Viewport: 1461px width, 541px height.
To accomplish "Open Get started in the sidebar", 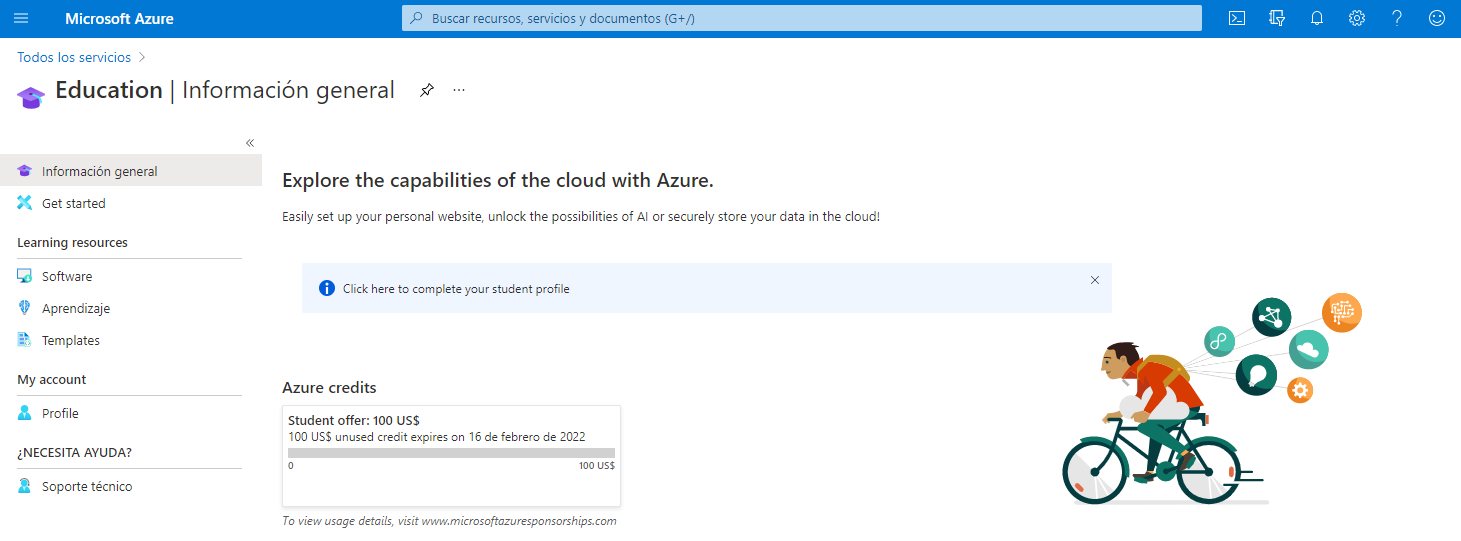I will [x=73, y=203].
